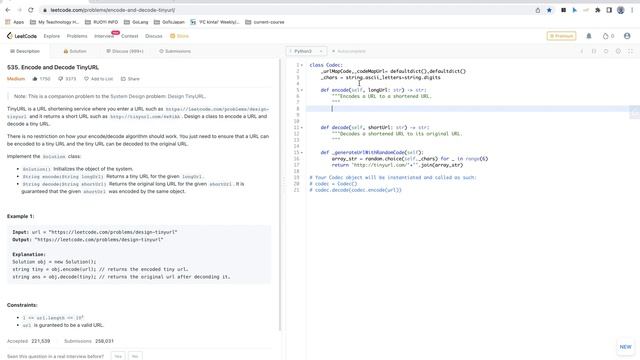Open the Chrome three-dot menu
This screenshot has height=360, width=640.
[x=632, y=10]
